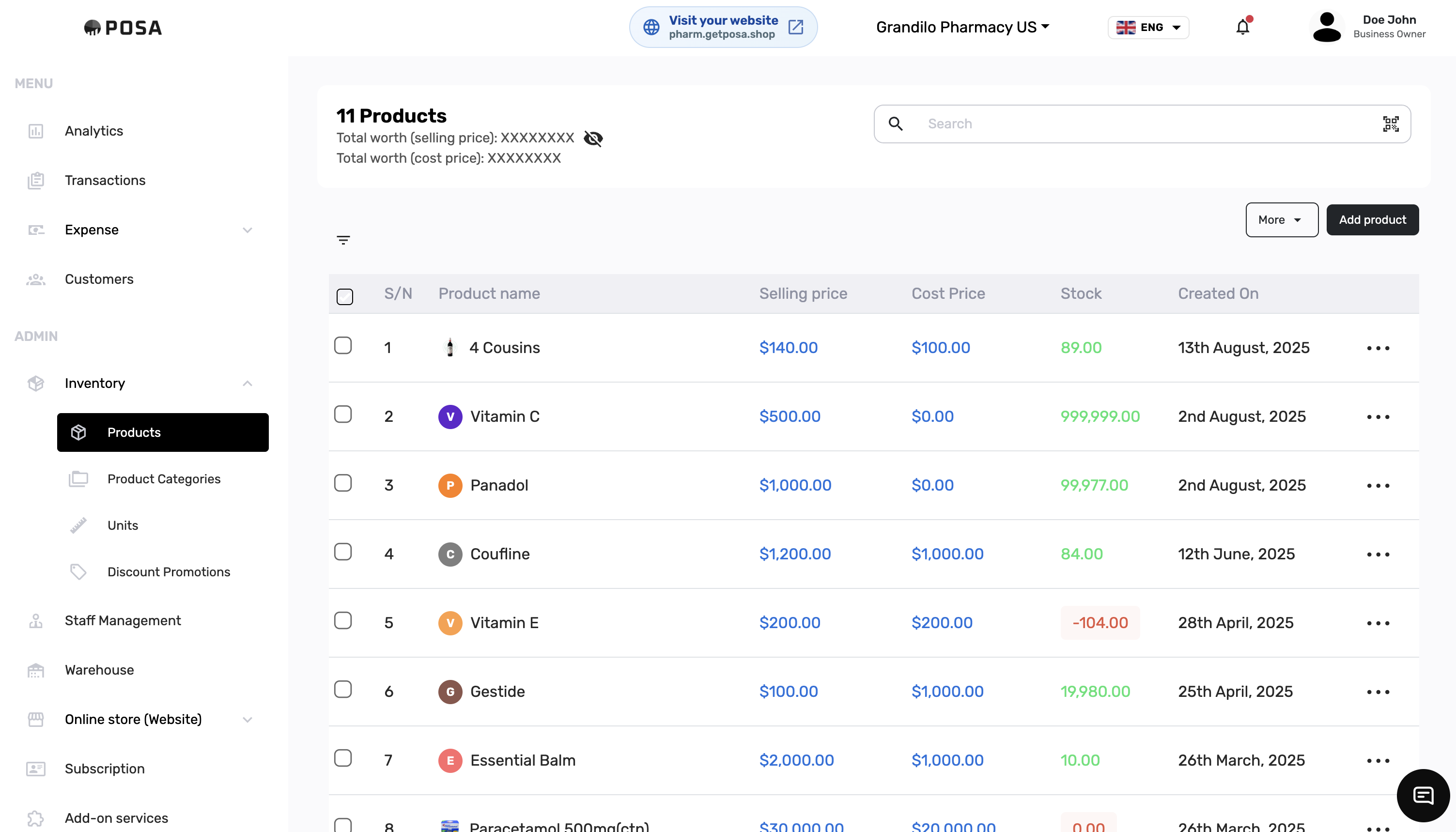This screenshot has height=832, width=1456.
Task: Open the notifications bell
Action: pyautogui.click(x=1243, y=27)
